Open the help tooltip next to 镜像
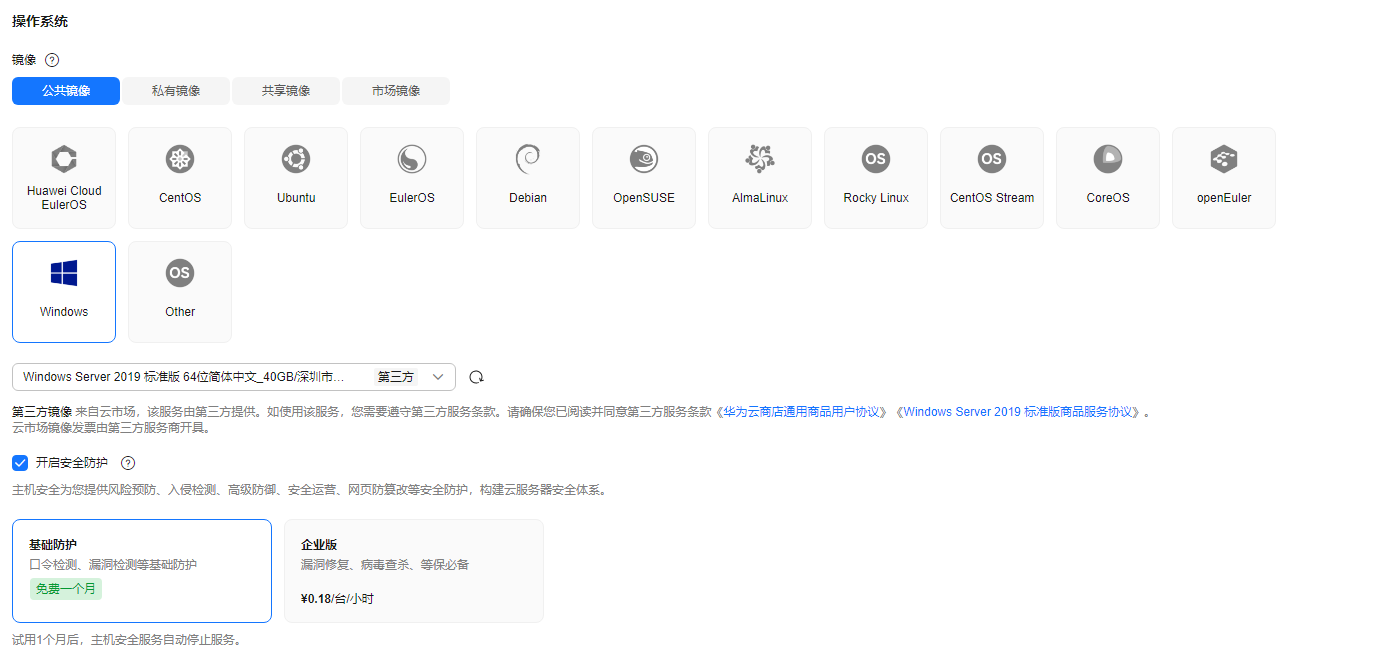The width and height of the screenshot is (1384, 664). (52, 60)
